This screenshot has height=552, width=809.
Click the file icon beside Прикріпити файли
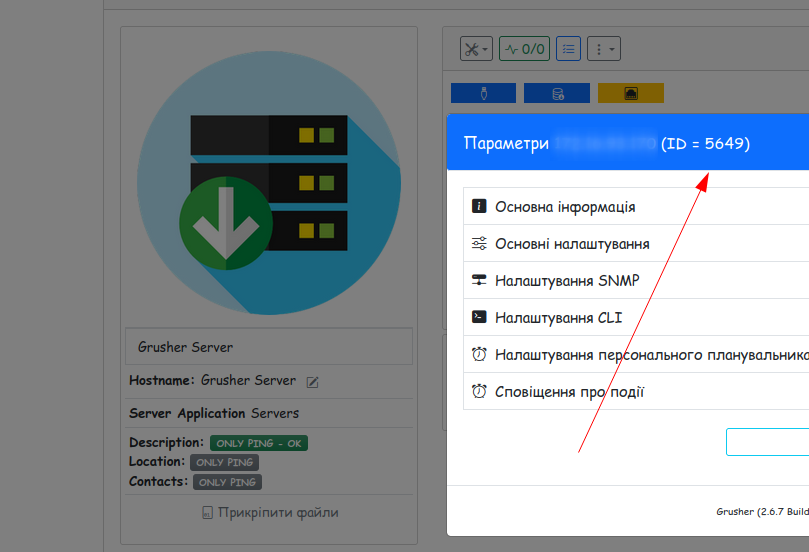[x=207, y=513]
